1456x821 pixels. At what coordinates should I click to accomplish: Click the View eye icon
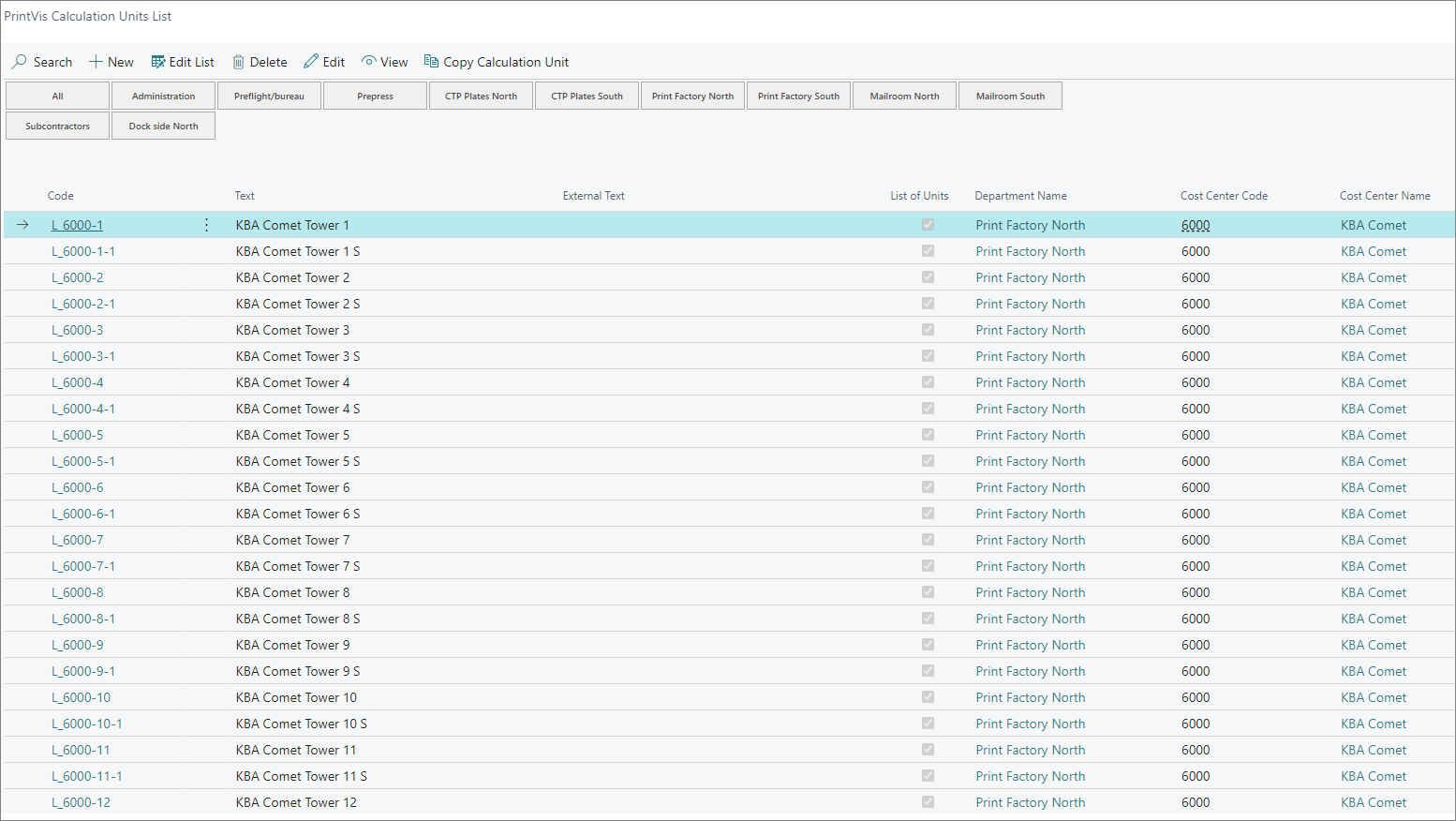[369, 62]
